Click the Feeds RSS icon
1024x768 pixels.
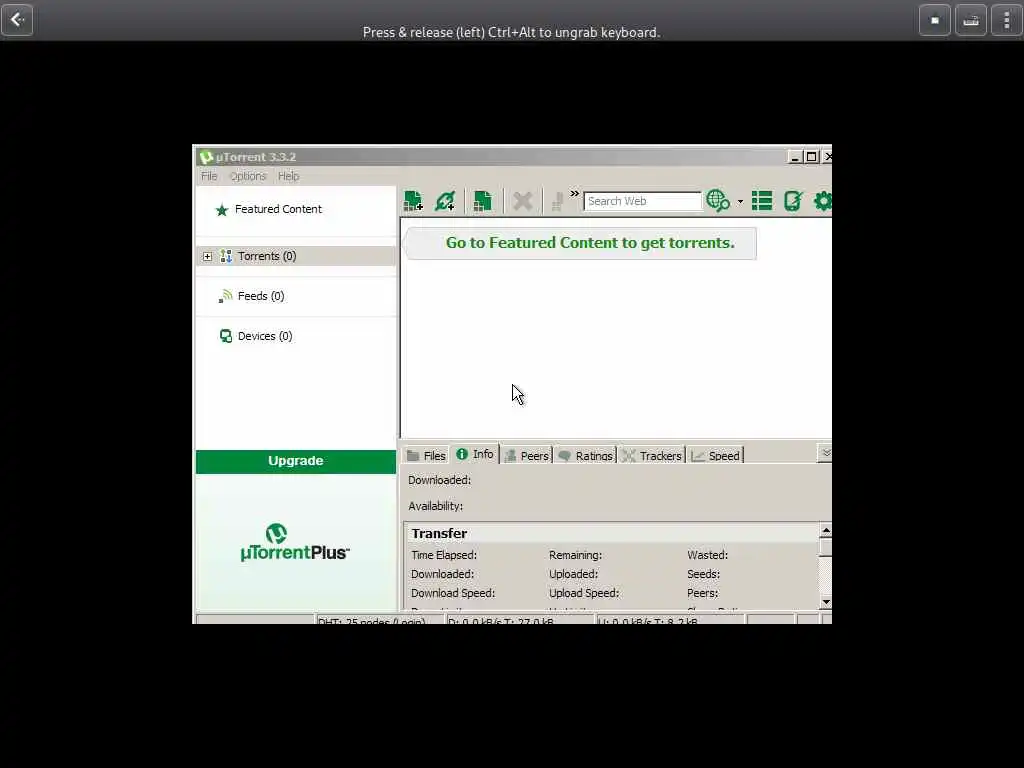(226, 296)
